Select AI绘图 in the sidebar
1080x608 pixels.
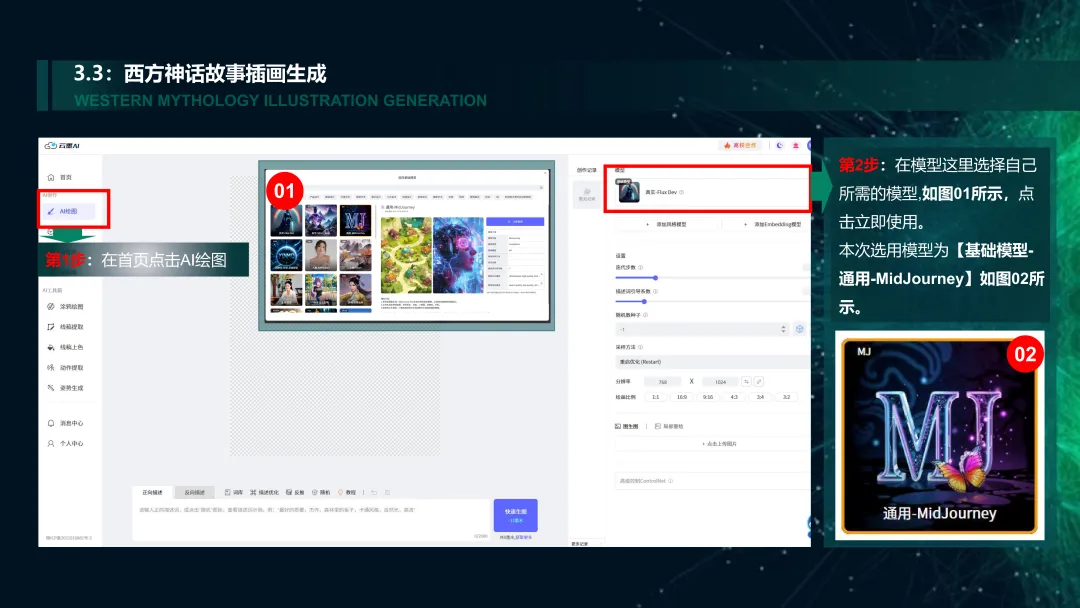(68, 211)
